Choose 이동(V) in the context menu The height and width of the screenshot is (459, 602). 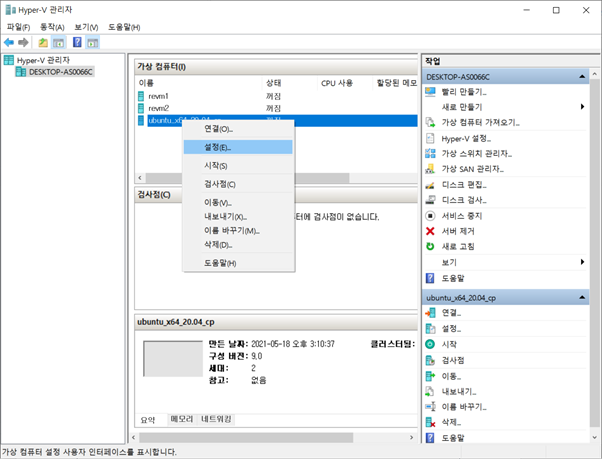[x=238, y=202]
